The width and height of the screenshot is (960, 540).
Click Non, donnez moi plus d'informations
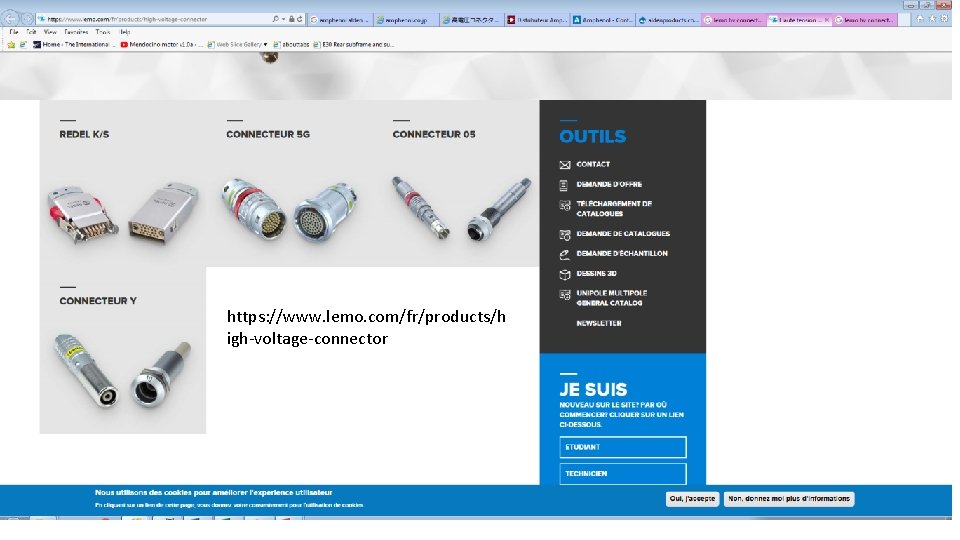[x=789, y=499]
